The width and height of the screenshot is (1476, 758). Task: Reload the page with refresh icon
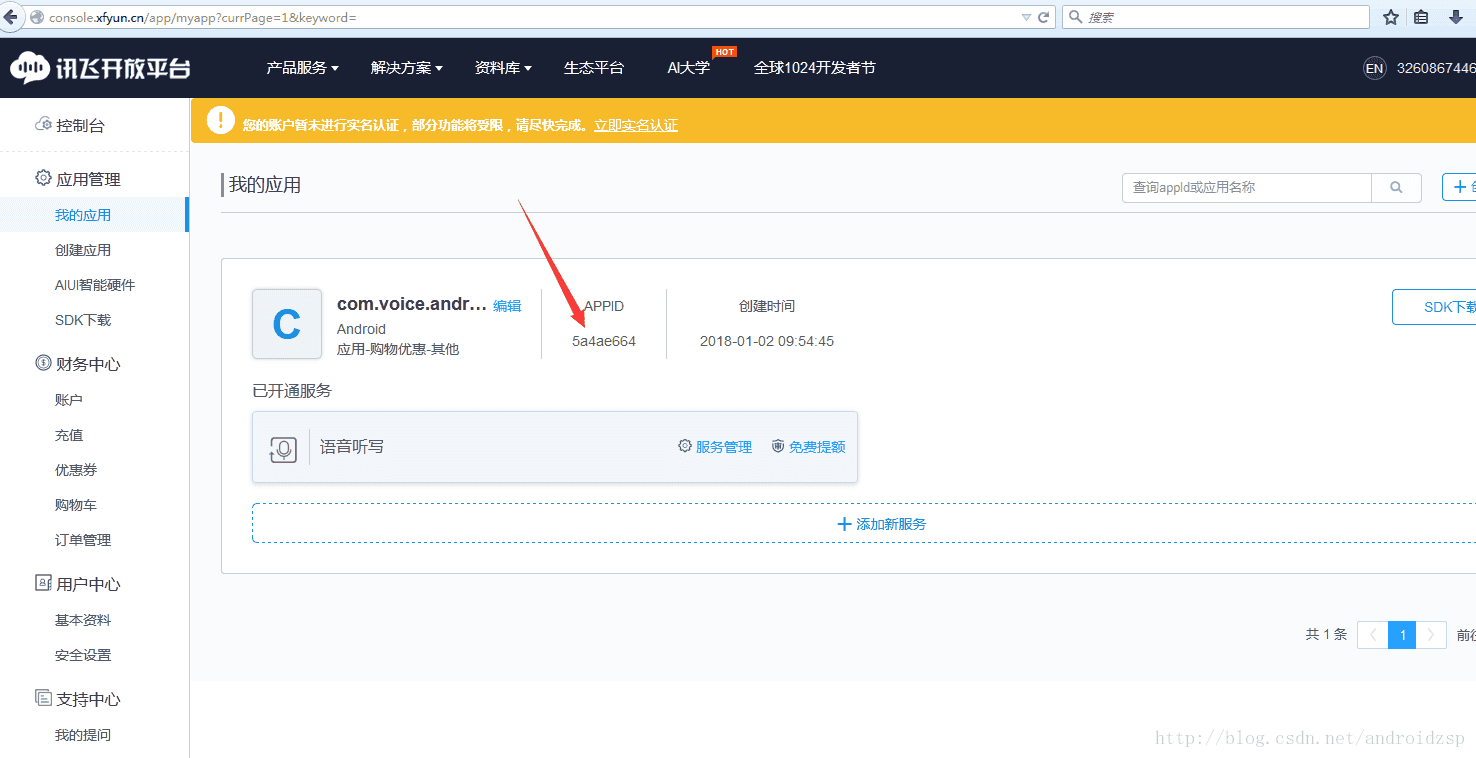pyautogui.click(x=1044, y=17)
